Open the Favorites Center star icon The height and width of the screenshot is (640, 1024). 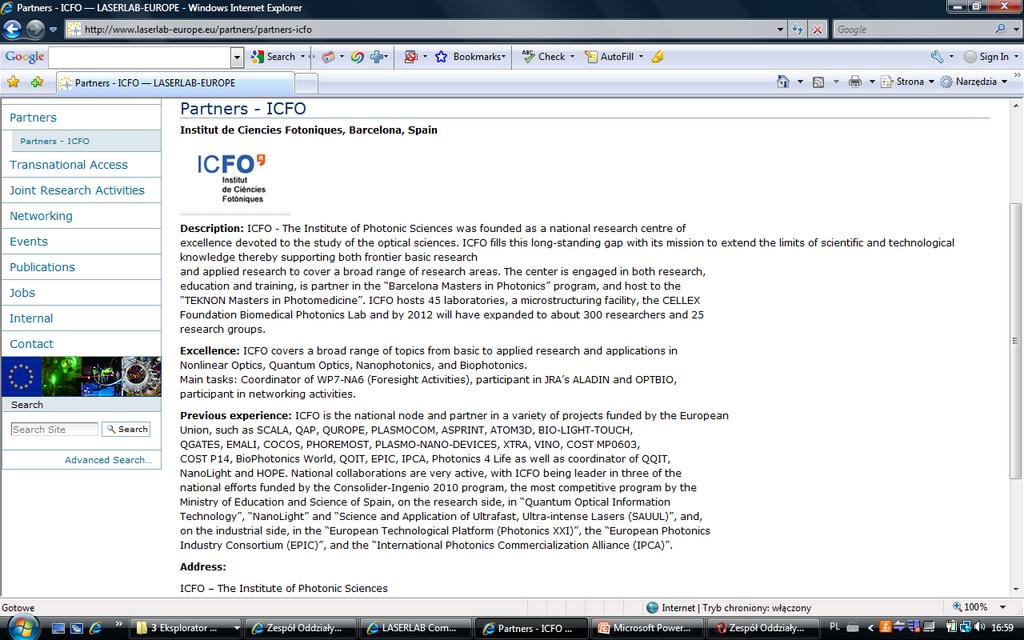pos(13,82)
